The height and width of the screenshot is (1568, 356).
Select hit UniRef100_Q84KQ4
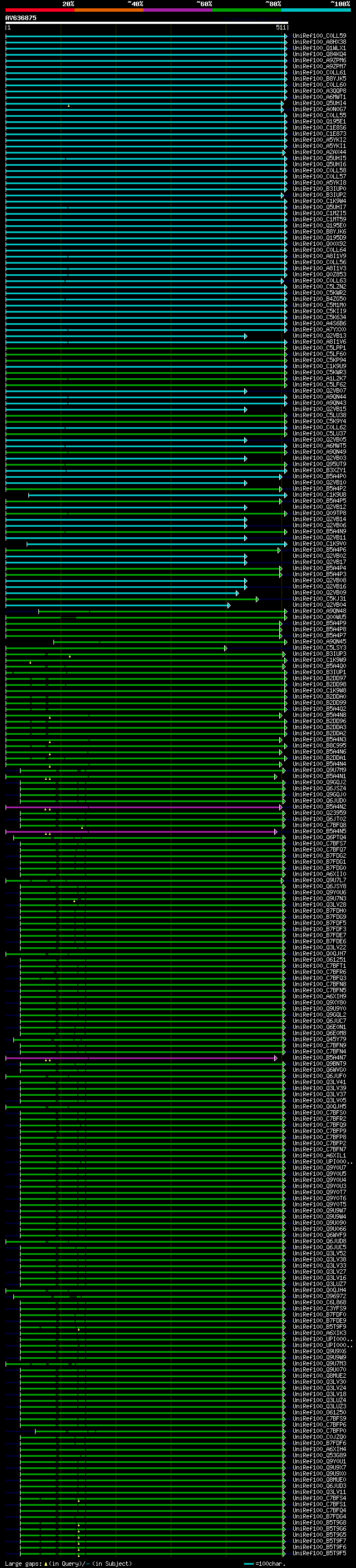pos(319,54)
